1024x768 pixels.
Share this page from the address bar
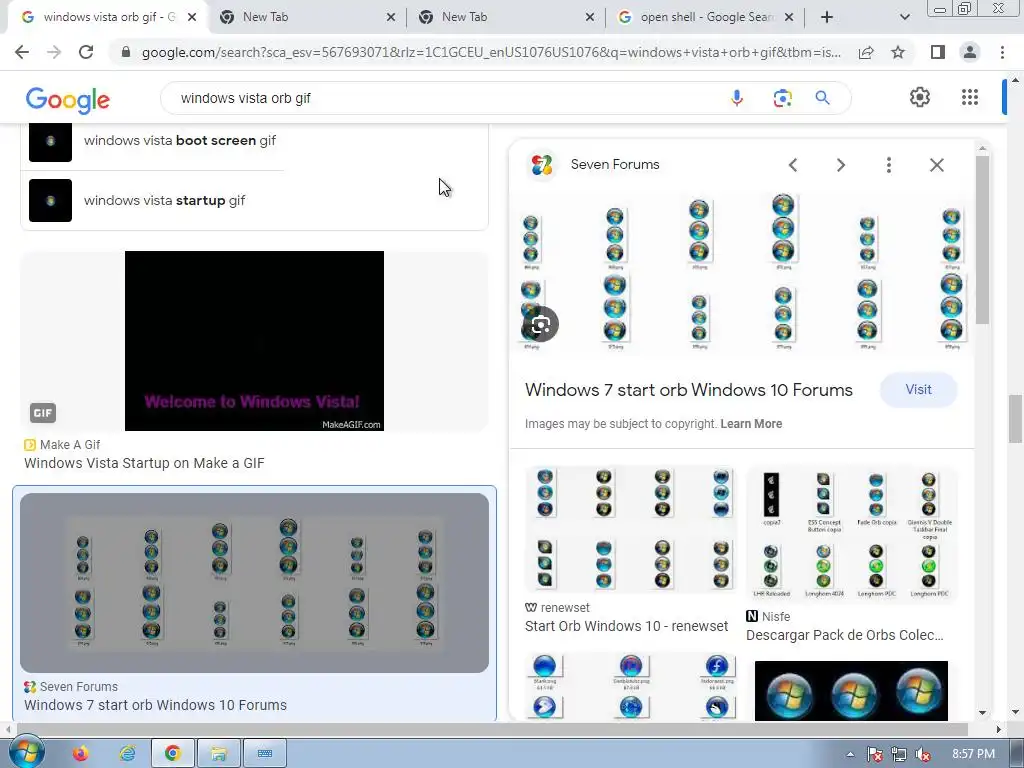tap(866, 52)
